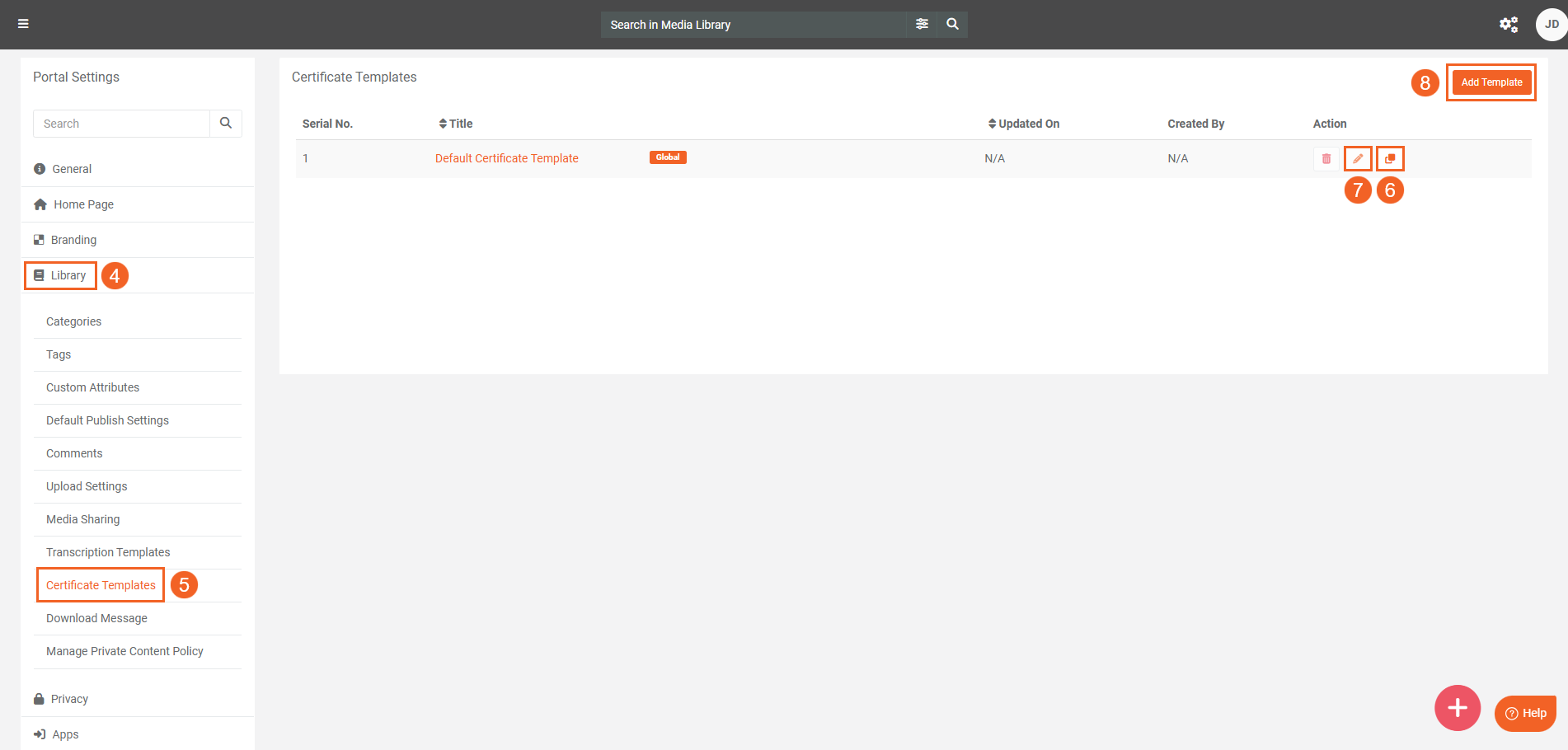1568x750 pixels.
Task: Delete the Default Certificate Template
Action: click(1326, 158)
